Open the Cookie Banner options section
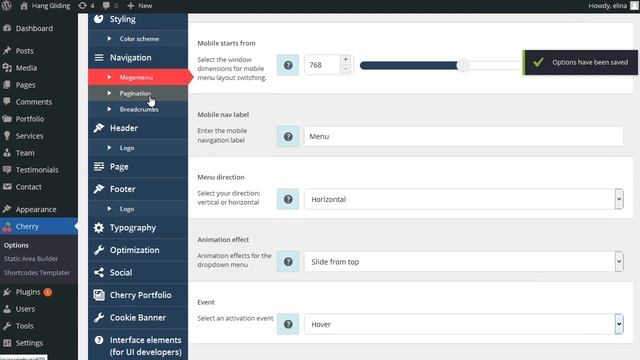 coord(138,318)
